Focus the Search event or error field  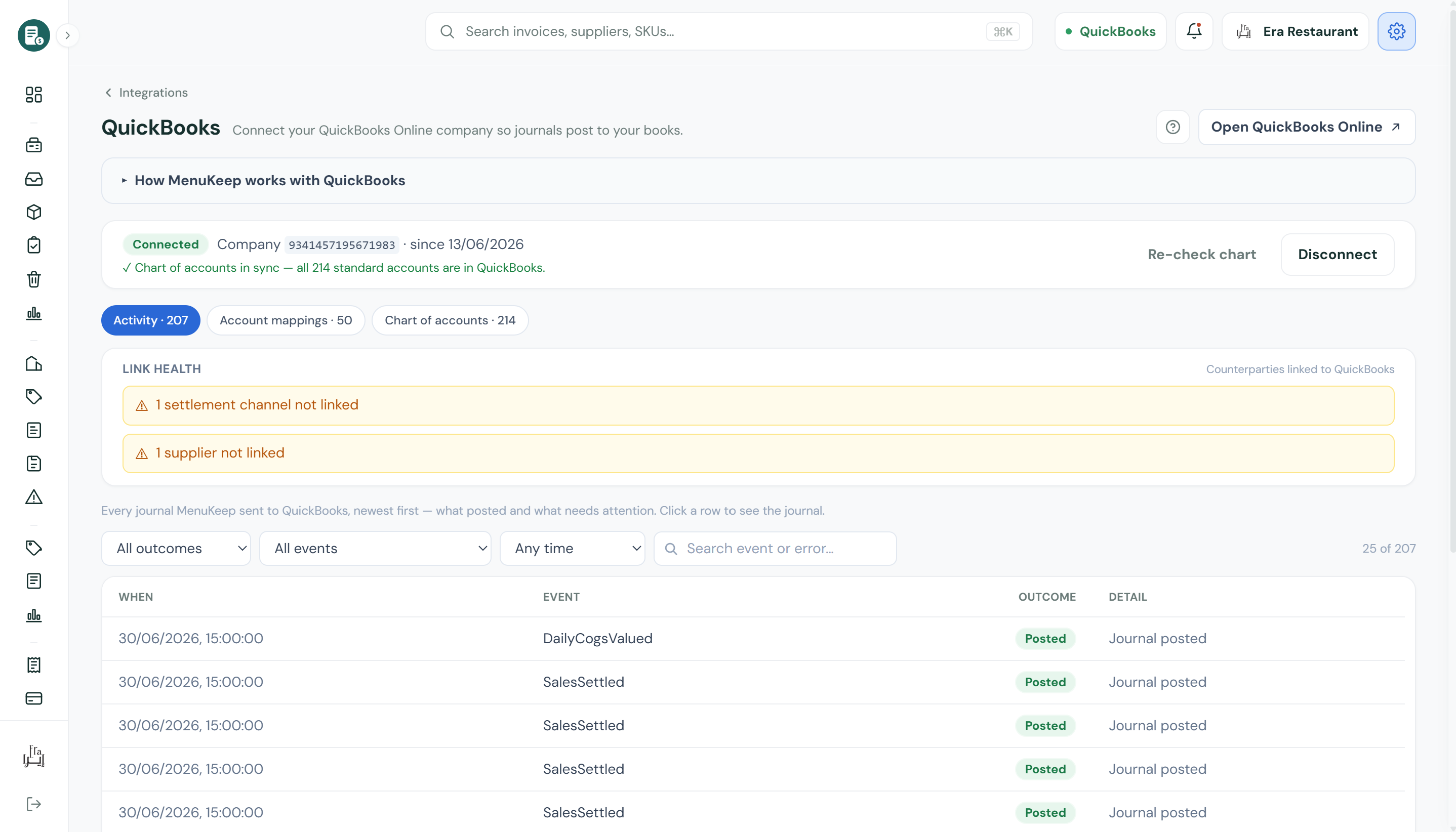775,548
